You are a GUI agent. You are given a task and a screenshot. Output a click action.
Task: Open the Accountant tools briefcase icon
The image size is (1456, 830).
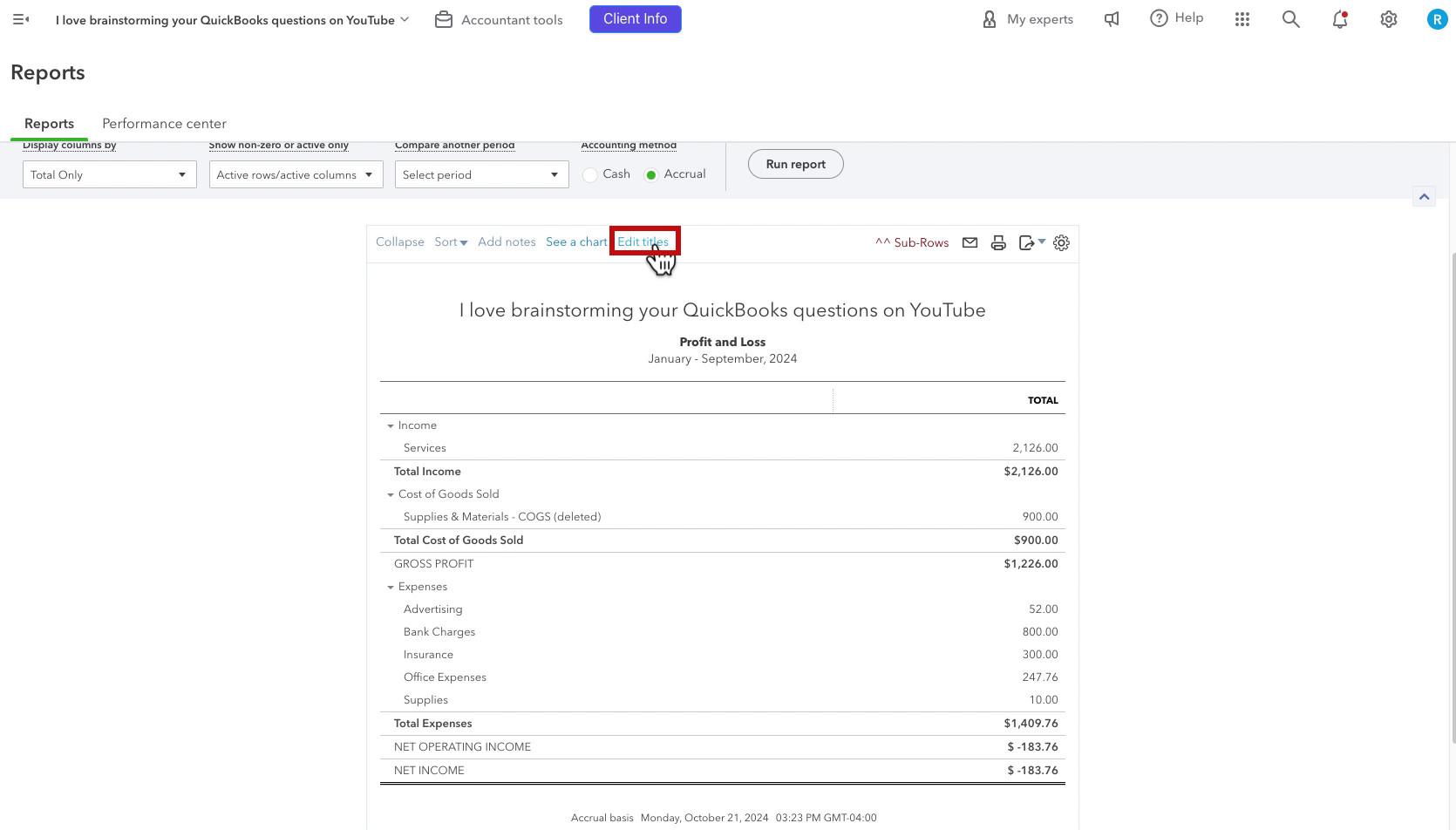coord(444,19)
